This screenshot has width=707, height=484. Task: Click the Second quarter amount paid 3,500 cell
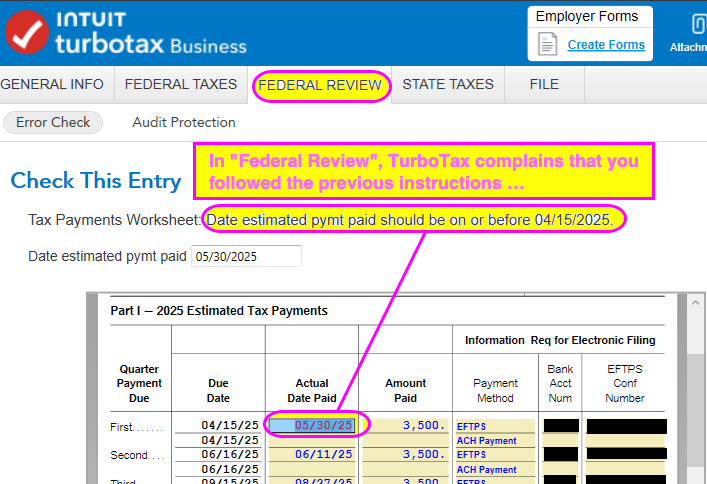tap(405, 454)
